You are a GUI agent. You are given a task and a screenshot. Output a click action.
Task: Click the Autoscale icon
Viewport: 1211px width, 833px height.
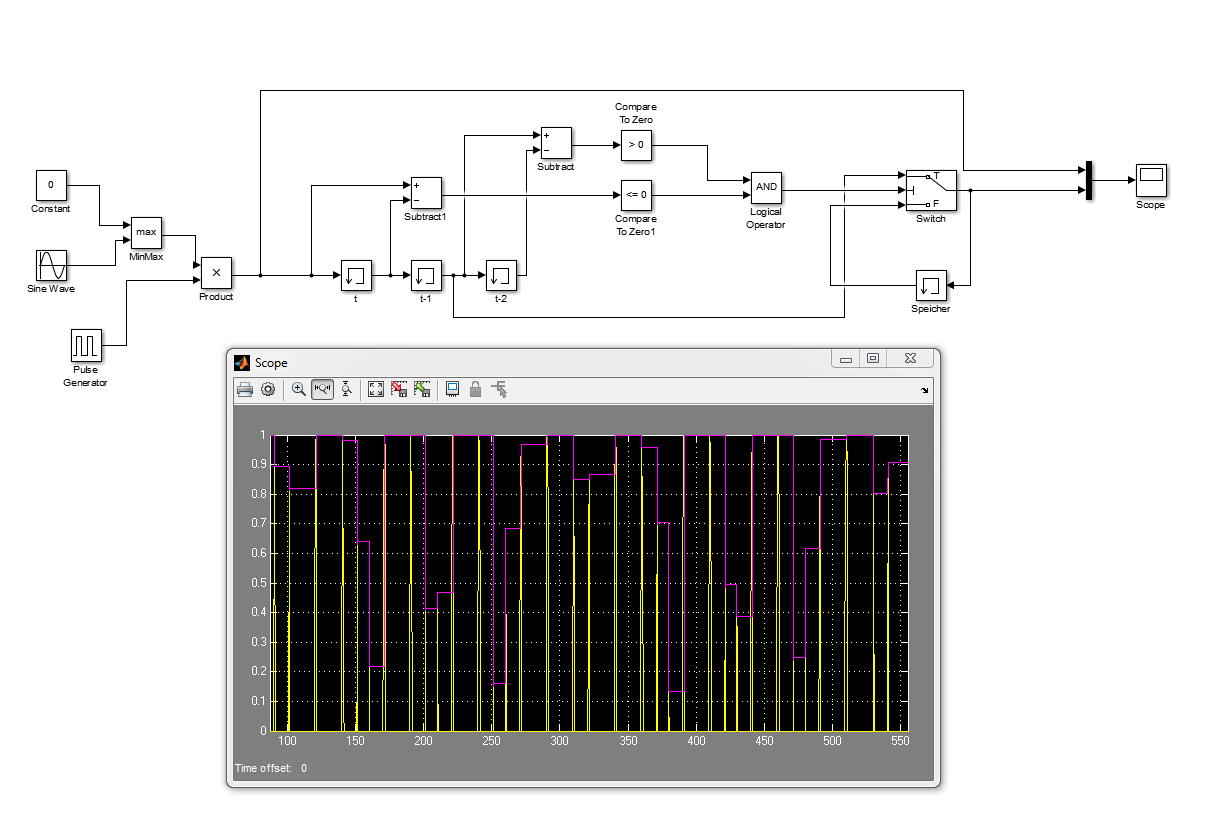coord(376,390)
